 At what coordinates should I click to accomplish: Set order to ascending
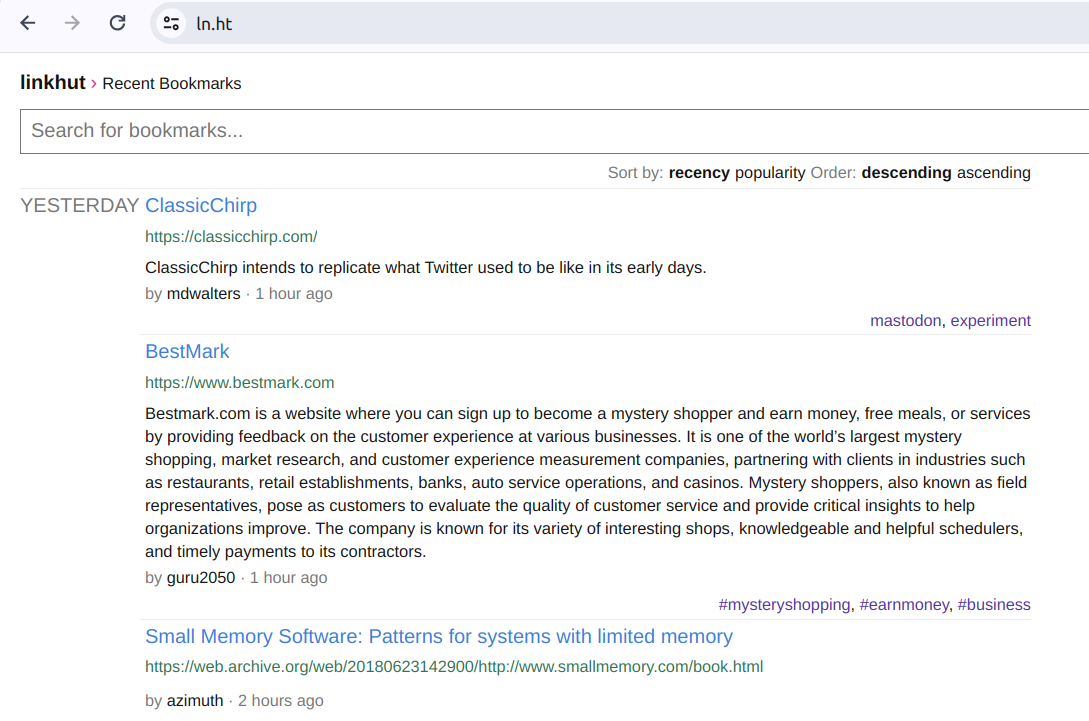994,173
